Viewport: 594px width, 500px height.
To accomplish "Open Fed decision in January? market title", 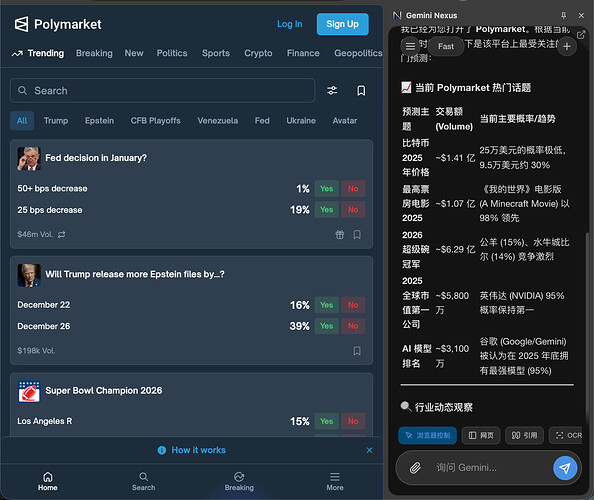I will tap(96, 158).
